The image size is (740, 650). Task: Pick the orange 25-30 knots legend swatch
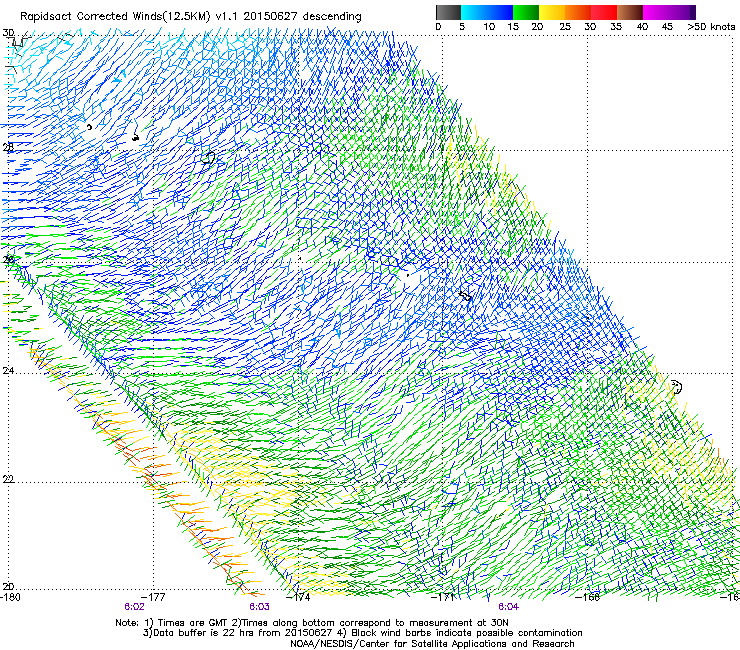[x=578, y=12]
